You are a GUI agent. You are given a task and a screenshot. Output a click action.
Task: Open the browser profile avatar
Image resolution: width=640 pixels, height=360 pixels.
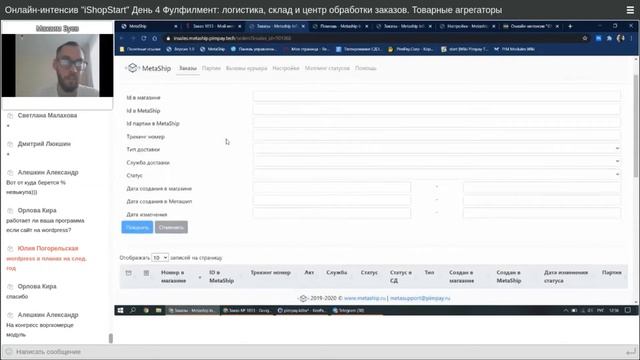click(x=620, y=38)
